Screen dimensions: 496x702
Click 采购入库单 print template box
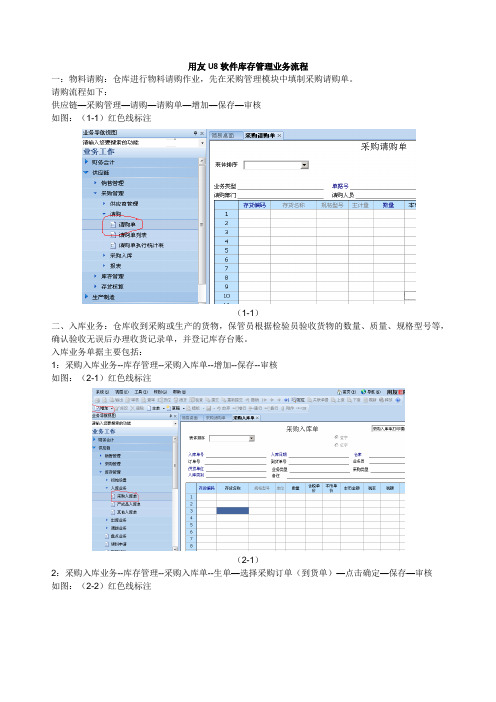388,429
